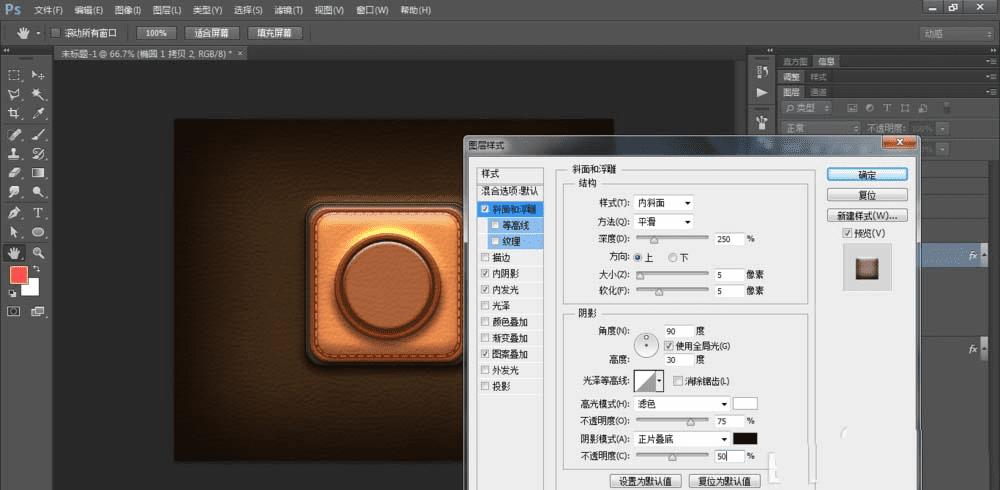Swap foreground and background colors
Viewport: 1000px width, 490px height.
[36, 269]
